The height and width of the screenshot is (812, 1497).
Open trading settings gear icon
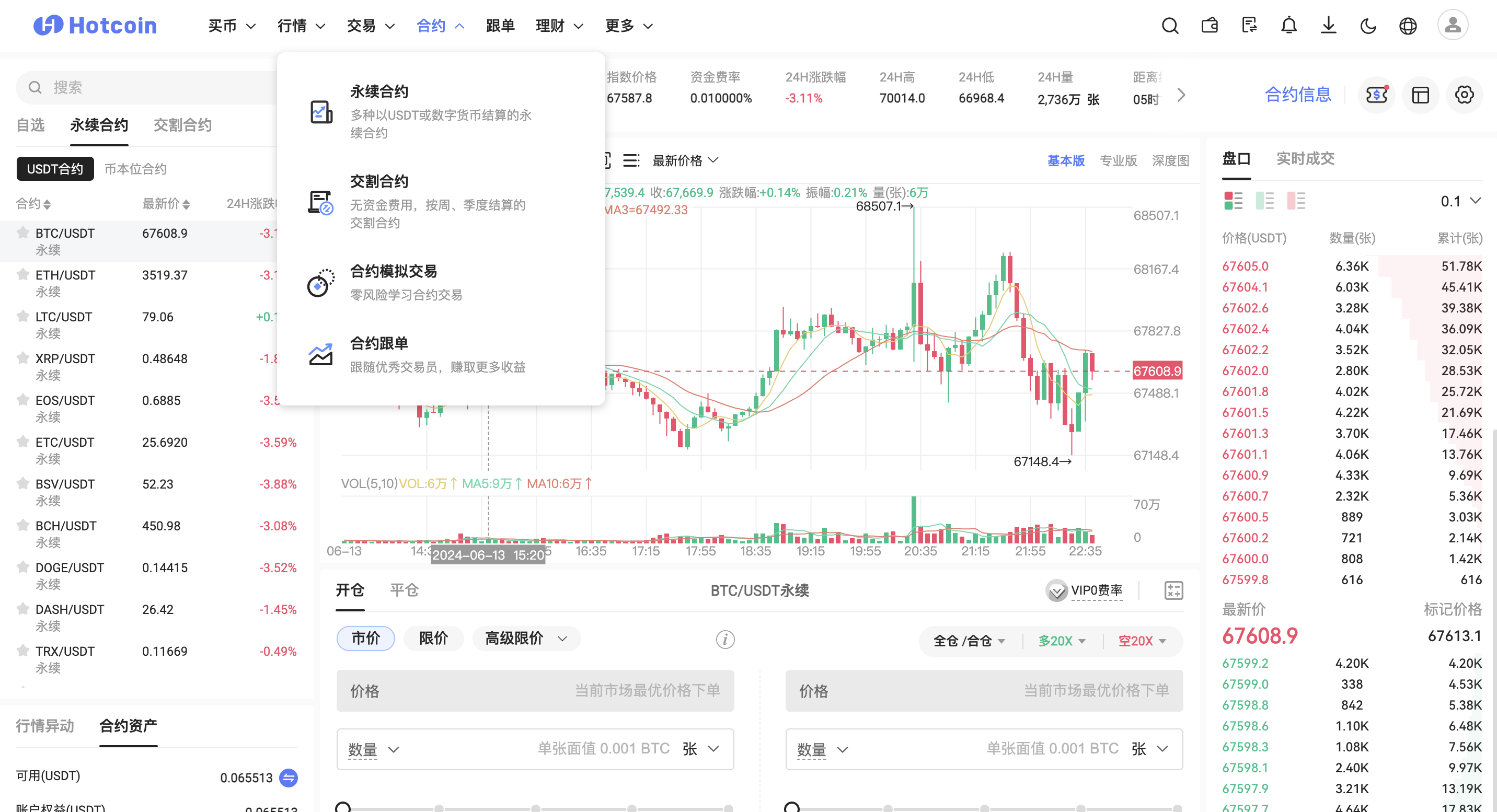pos(1464,95)
